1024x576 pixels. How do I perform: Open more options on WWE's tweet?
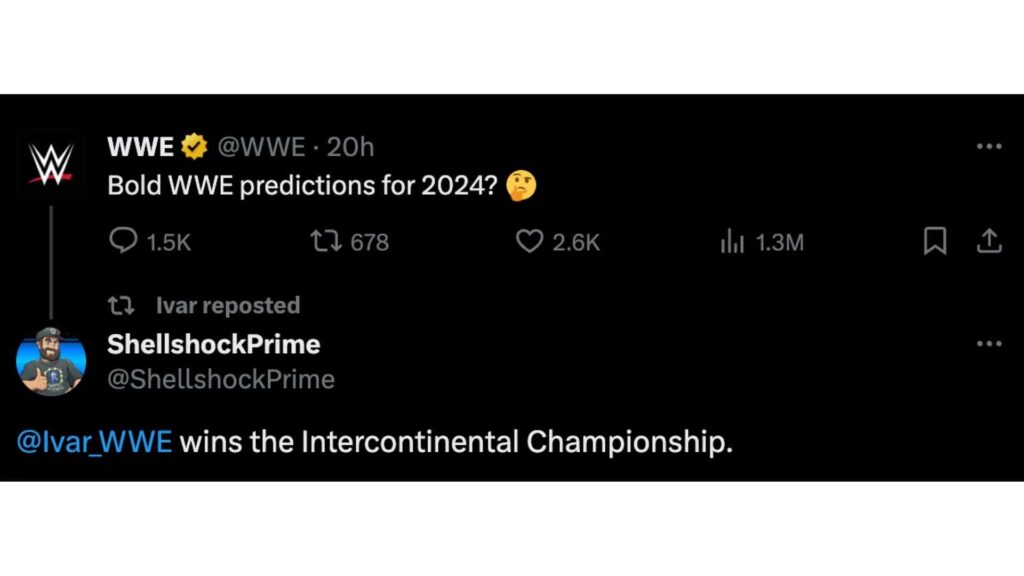pyautogui.click(x=988, y=147)
